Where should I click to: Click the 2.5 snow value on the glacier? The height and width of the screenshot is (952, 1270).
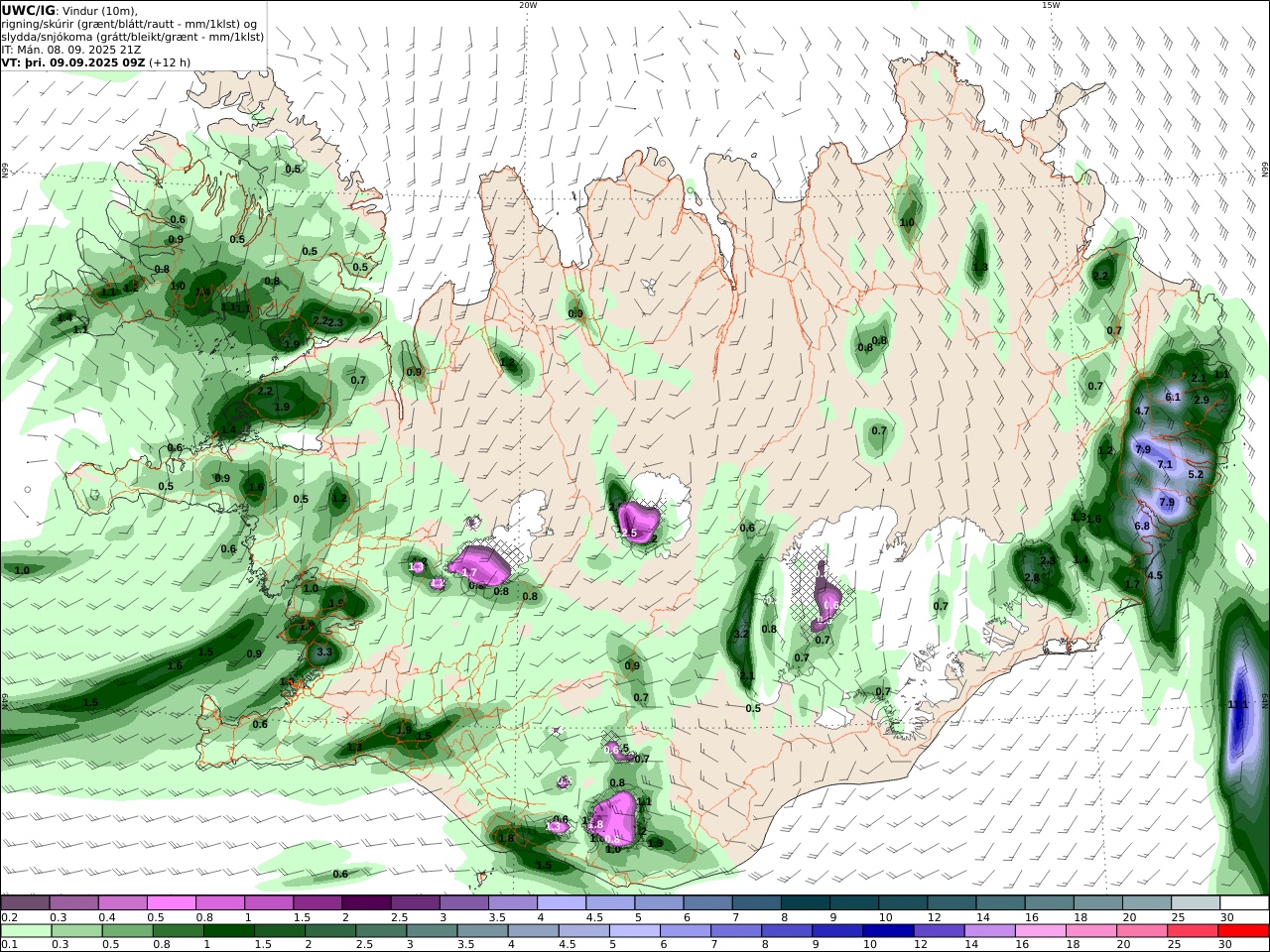(x=628, y=534)
